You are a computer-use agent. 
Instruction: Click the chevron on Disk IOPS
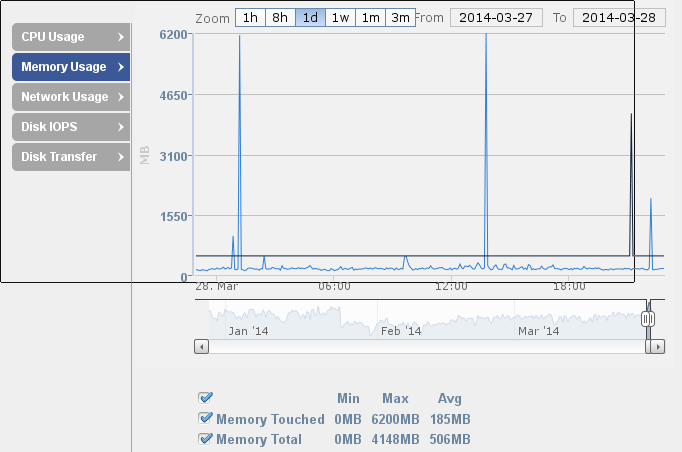tap(121, 127)
